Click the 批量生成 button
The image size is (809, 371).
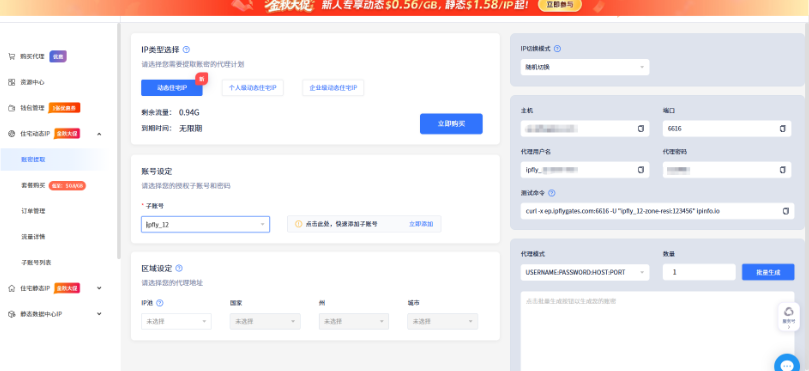(768, 272)
